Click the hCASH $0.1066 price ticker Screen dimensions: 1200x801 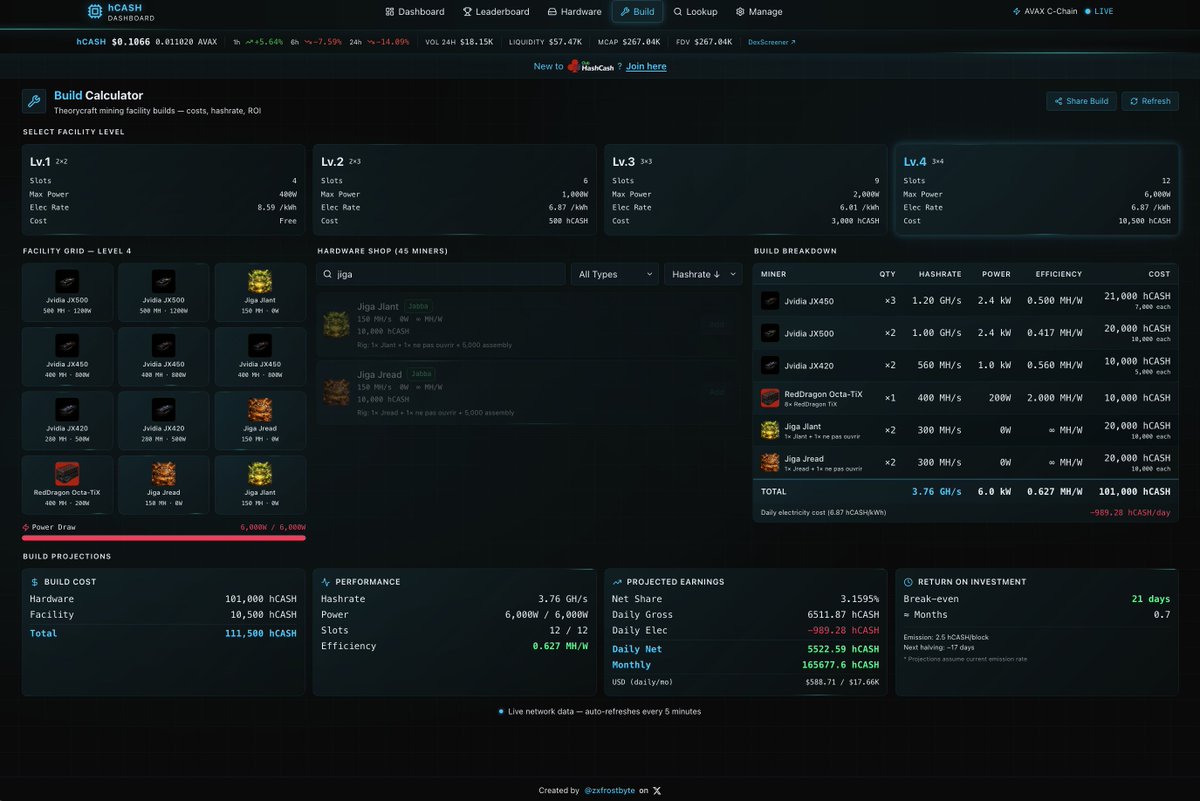click(x=114, y=42)
